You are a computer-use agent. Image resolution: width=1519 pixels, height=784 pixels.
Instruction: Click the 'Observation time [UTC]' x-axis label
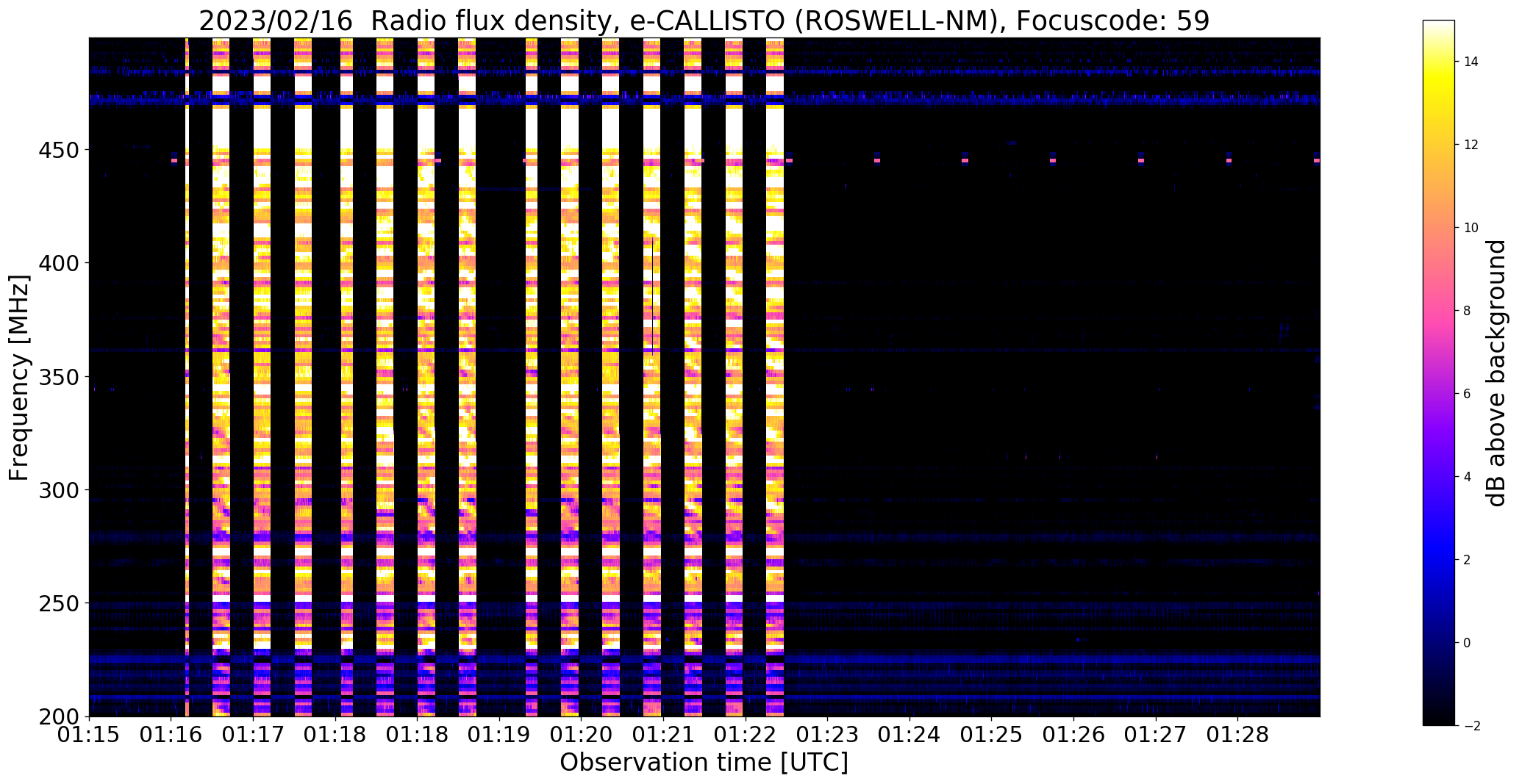(x=704, y=763)
